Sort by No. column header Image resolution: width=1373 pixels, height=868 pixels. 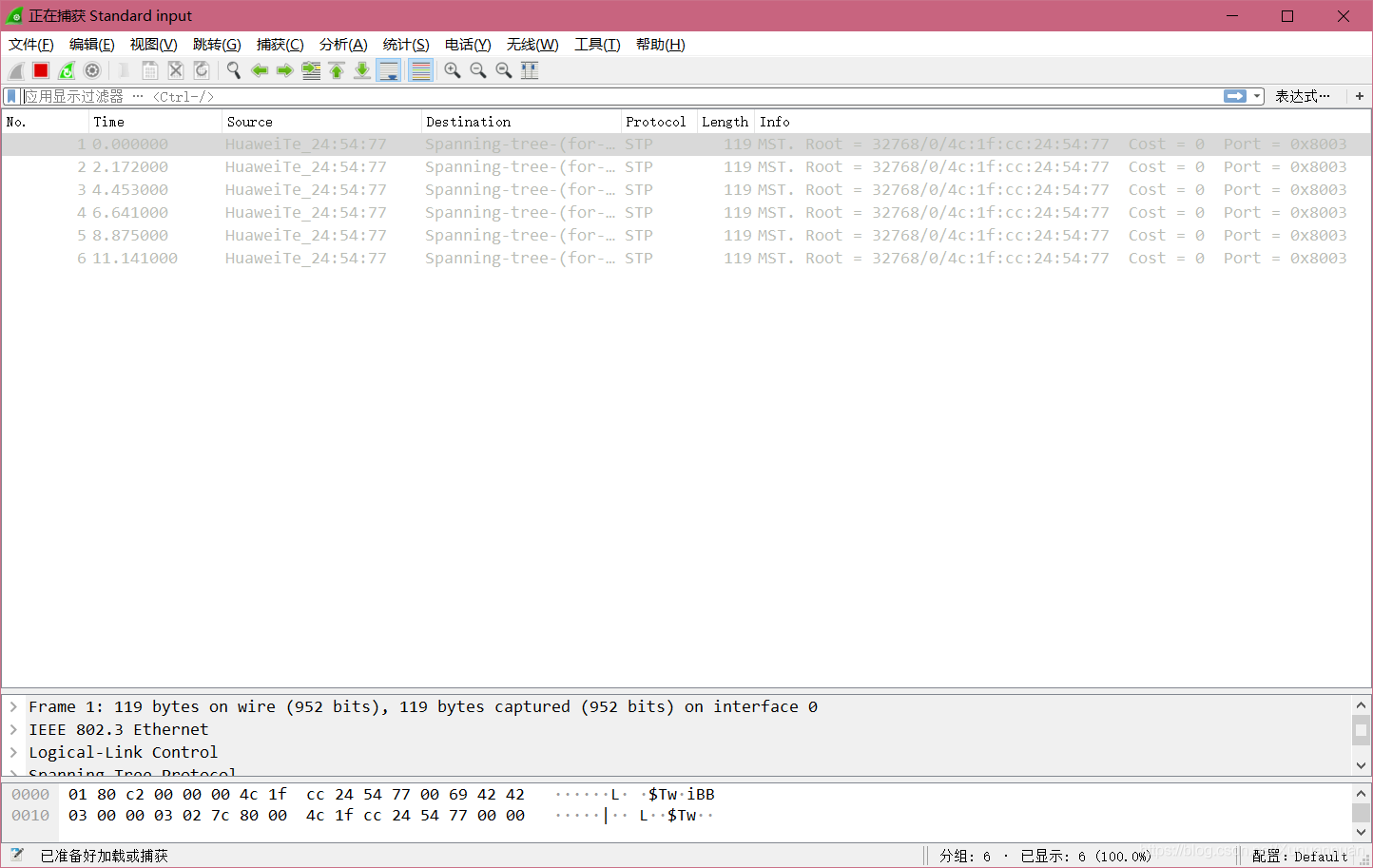click(46, 122)
